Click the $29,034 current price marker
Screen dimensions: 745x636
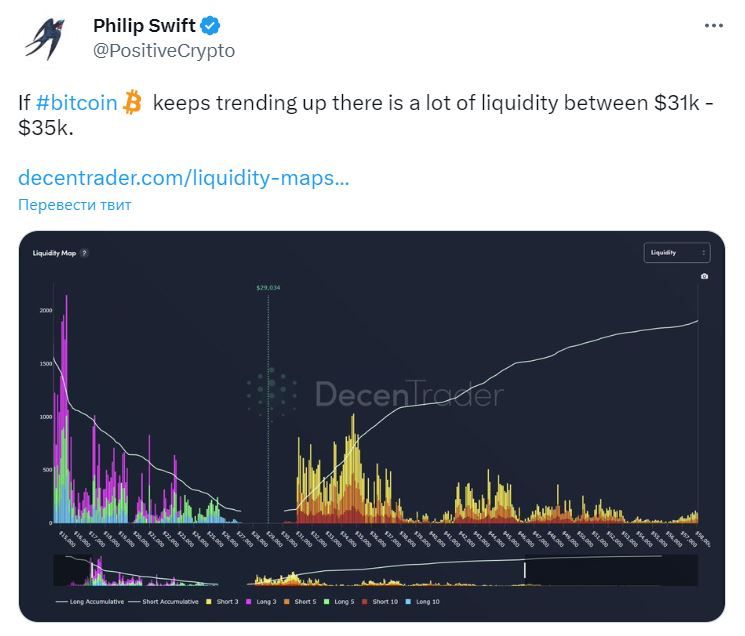[x=268, y=288]
